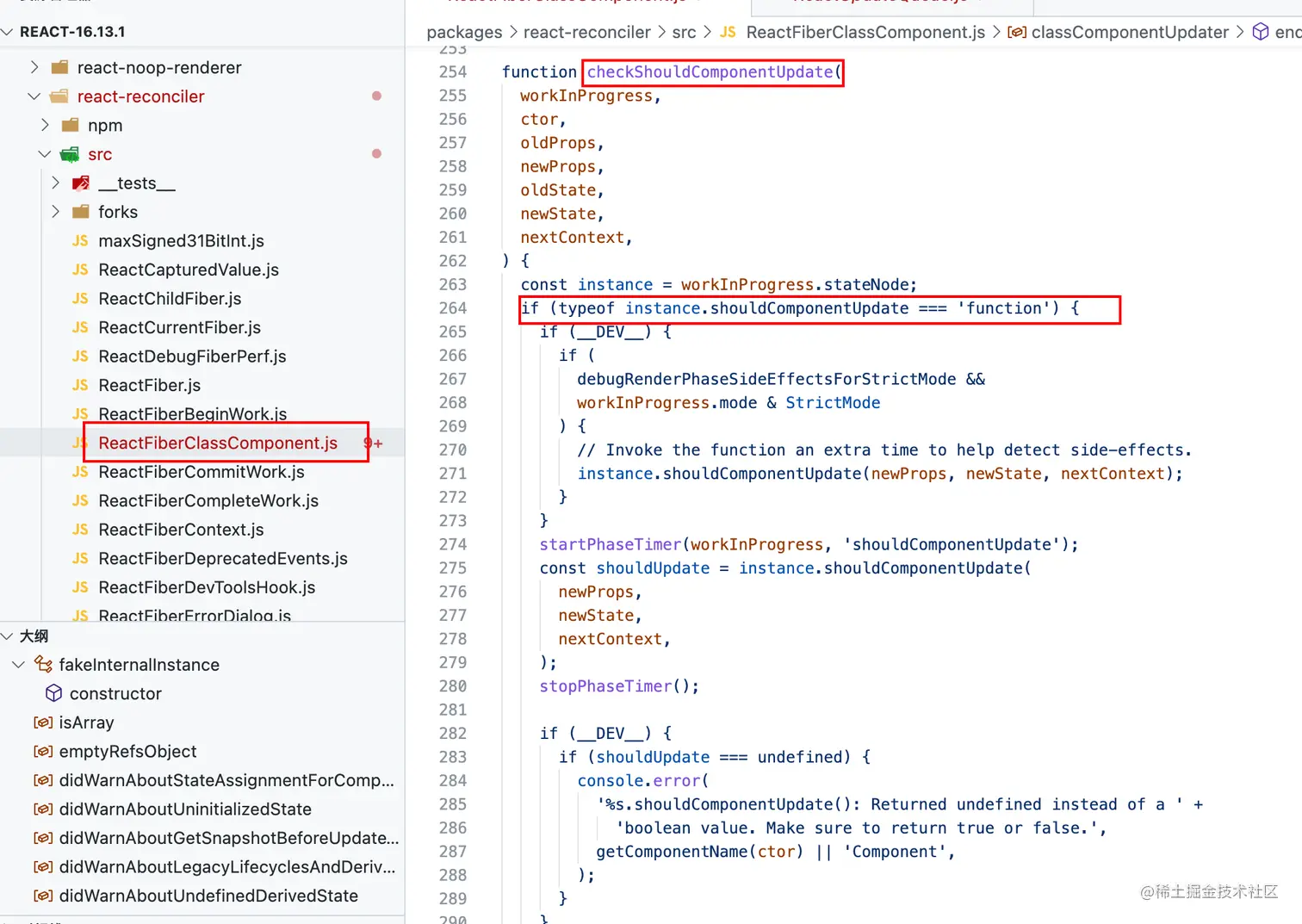This screenshot has height=924, width=1302.
Task: Click JS icon of maxSigned31BitInt.js
Action: coord(80,241)
